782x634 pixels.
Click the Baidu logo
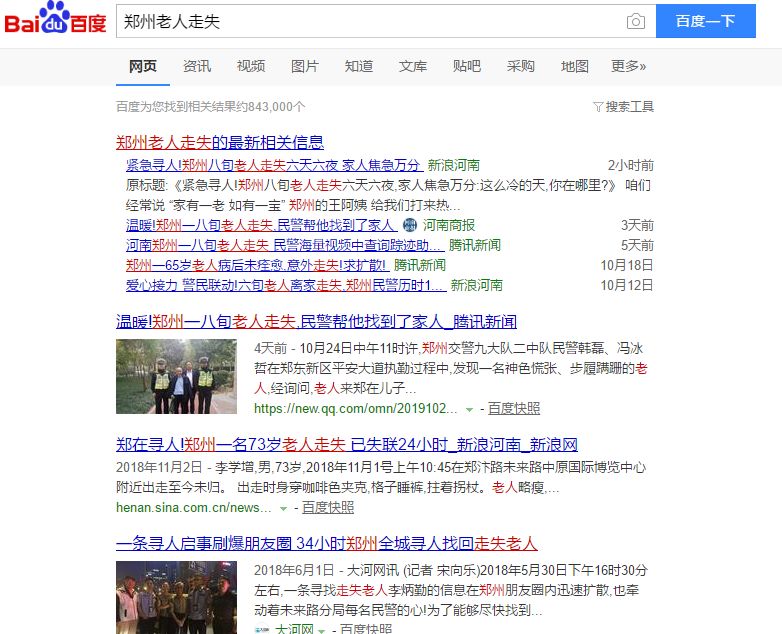coord(55,18)
